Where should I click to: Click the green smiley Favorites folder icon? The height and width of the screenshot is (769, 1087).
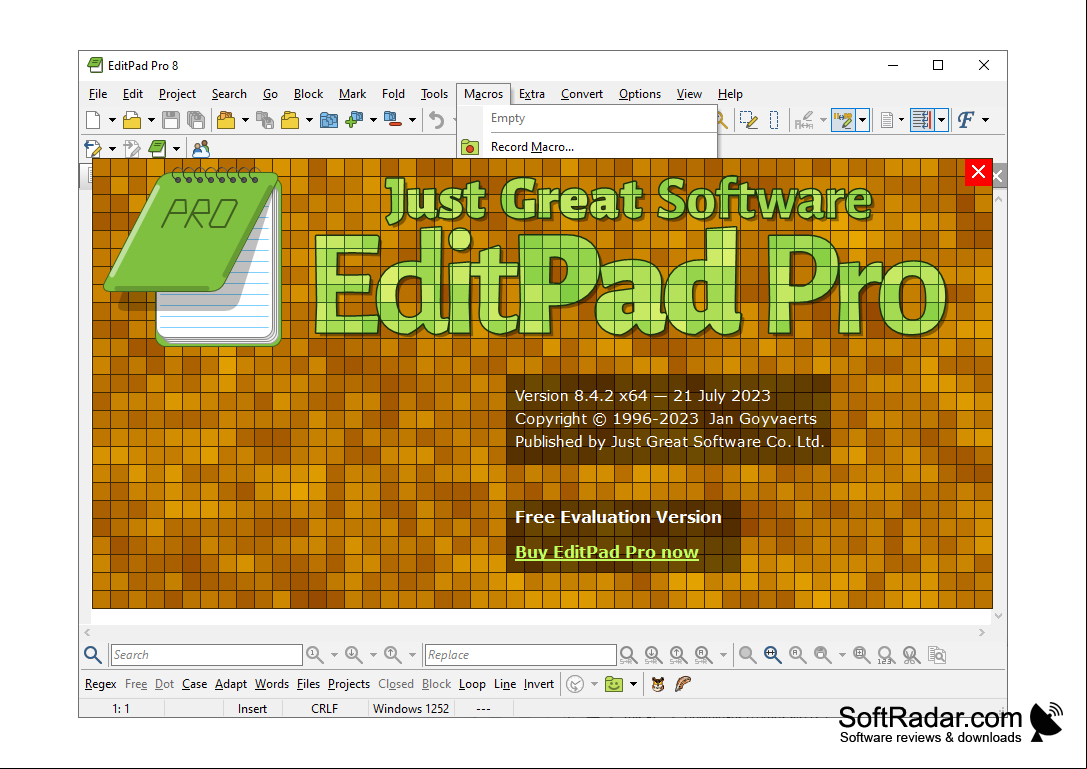[x=614, y=684]
